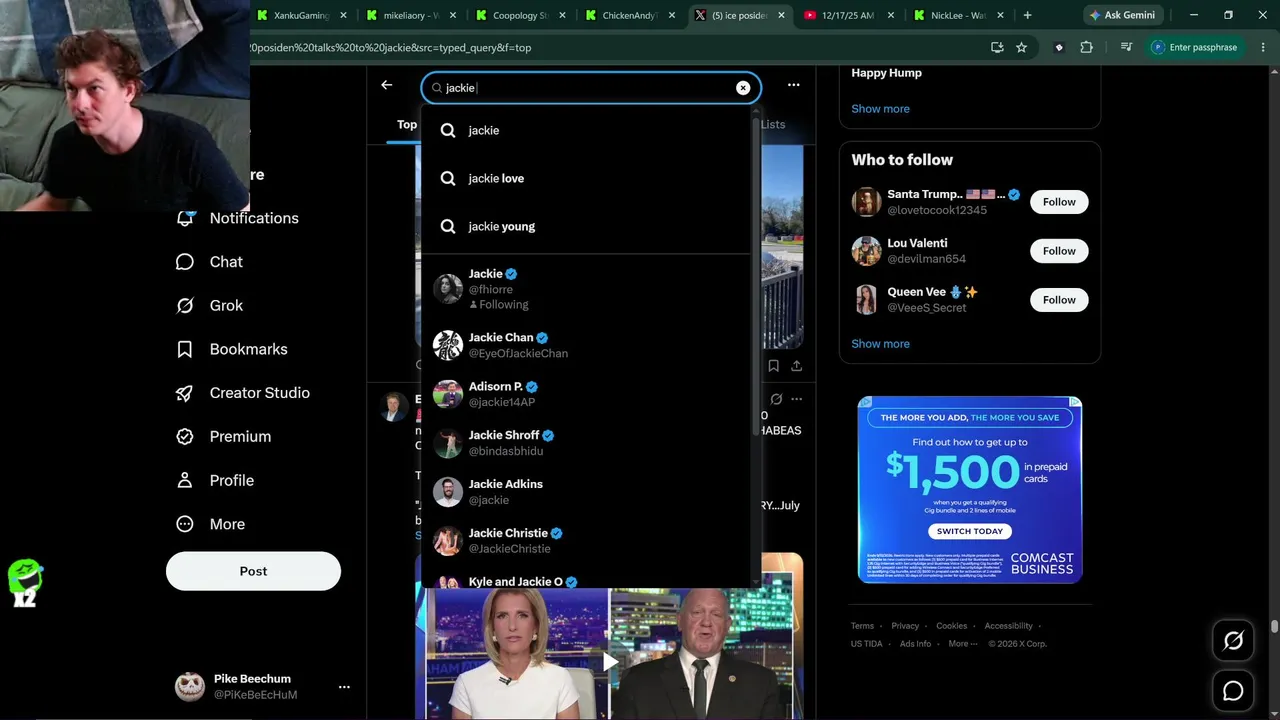Viewport: 1280px width, 720px height.
Task: Switch to the Lists search tab
Action: [773, 125]
